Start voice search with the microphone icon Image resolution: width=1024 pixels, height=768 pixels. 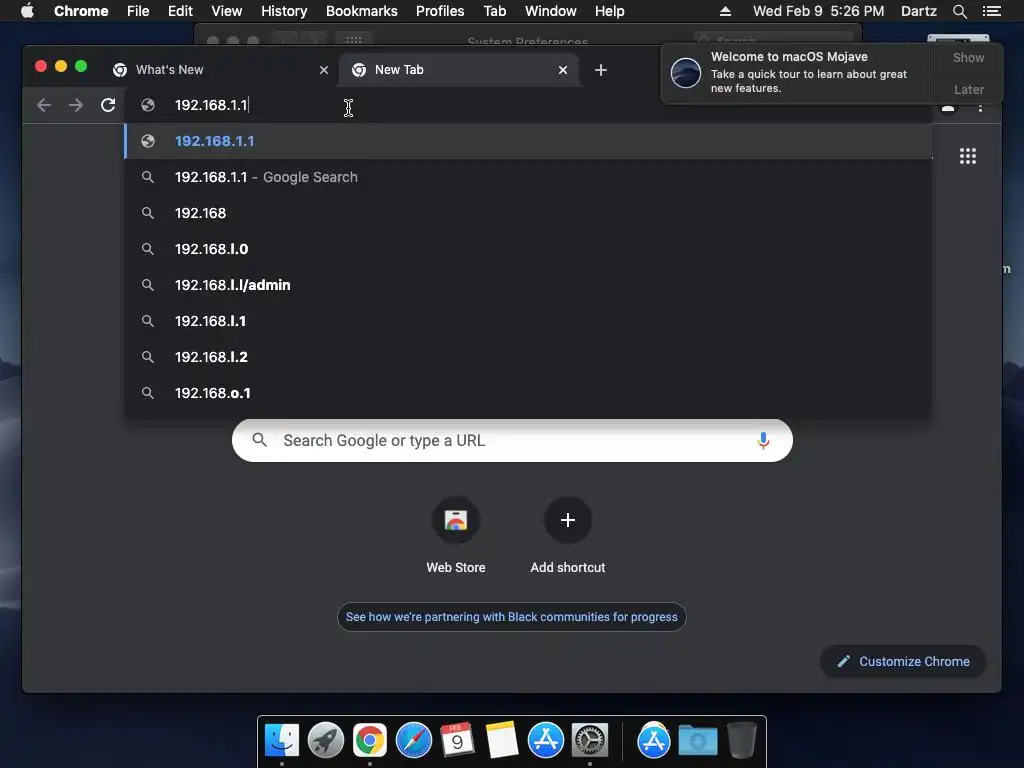763,440
